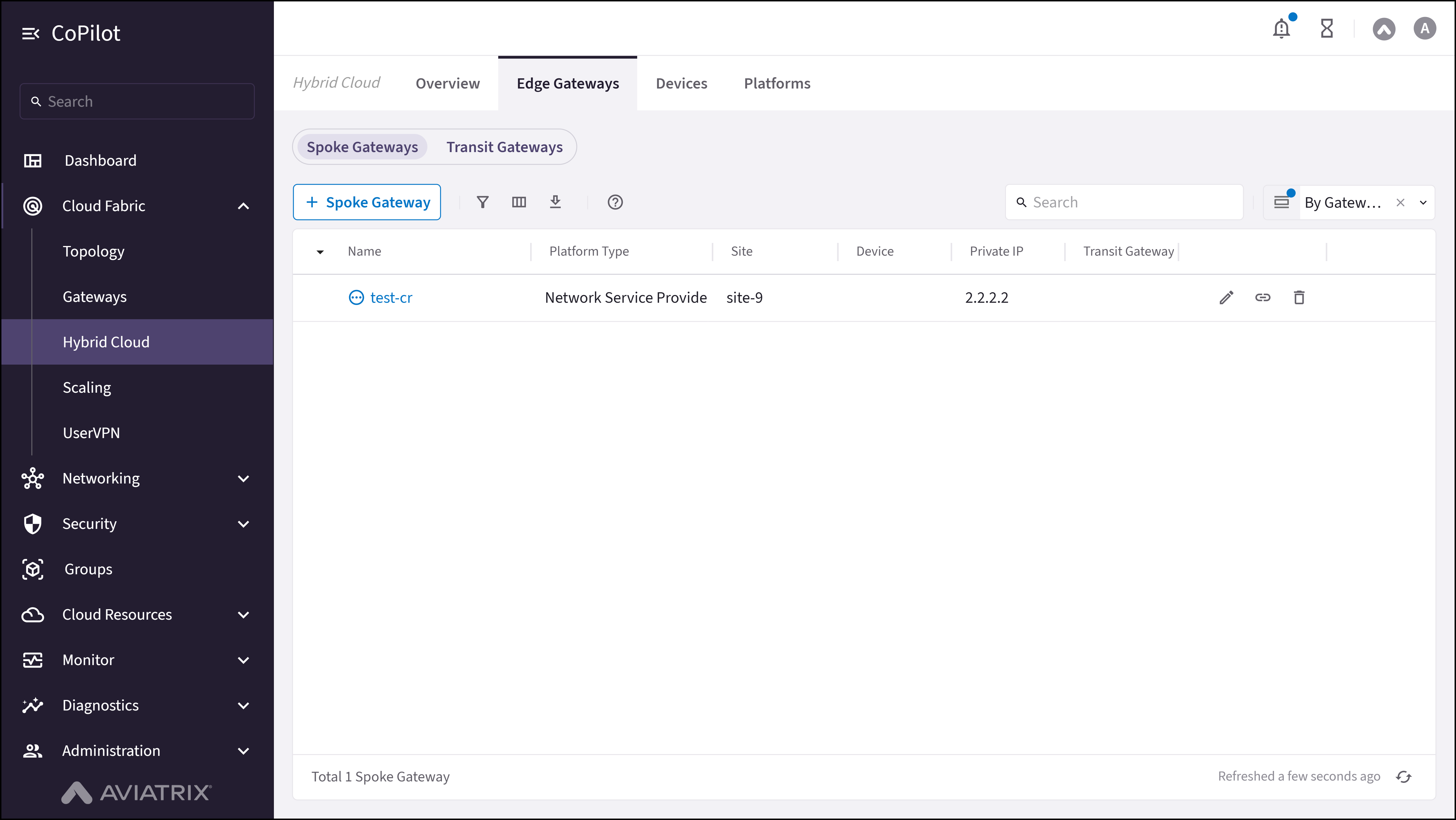Screen dimensions: 1456x820
Task: Open the Platforms tab
Action: pos(777,83)
